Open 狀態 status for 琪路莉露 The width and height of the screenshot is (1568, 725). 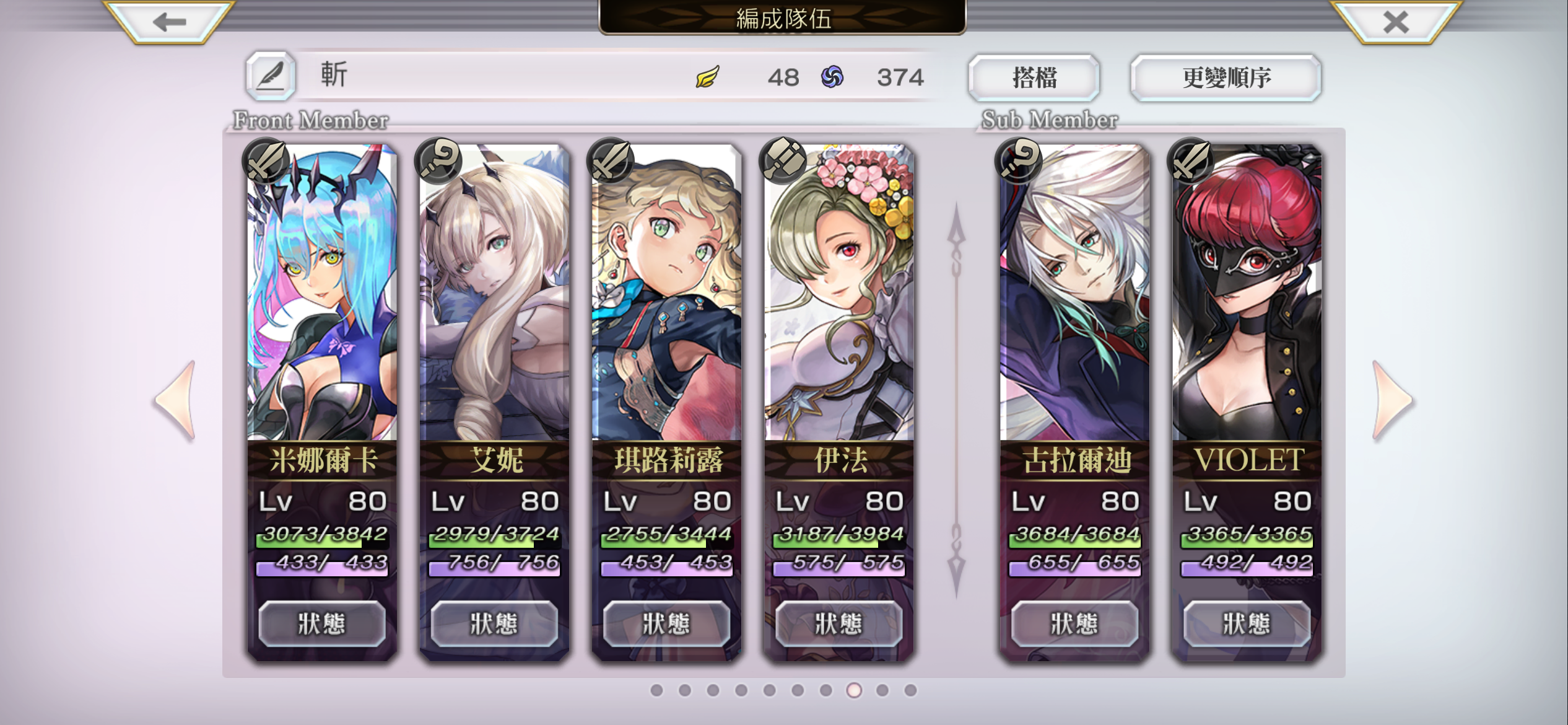[666, 623]
